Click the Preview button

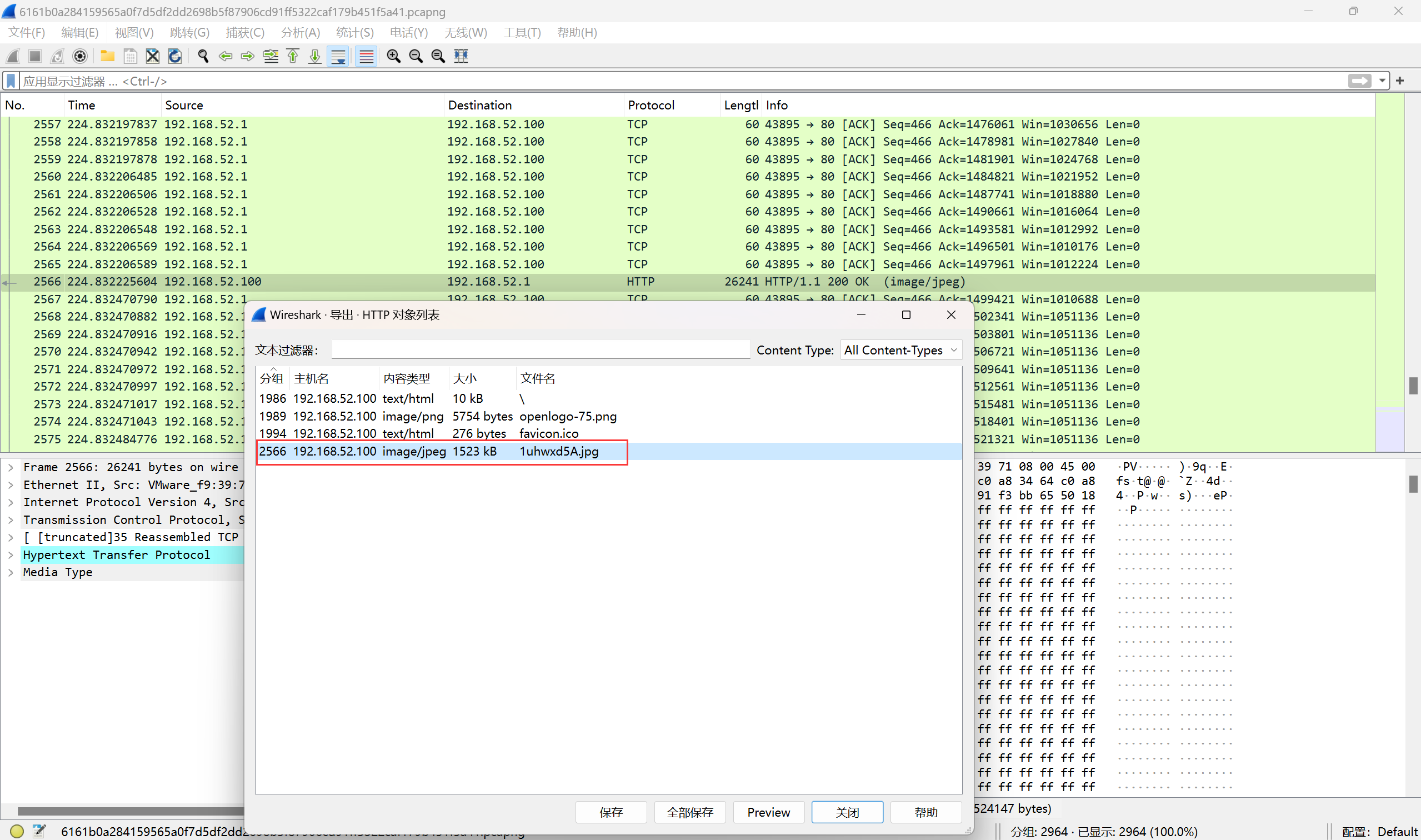[768, 812]
